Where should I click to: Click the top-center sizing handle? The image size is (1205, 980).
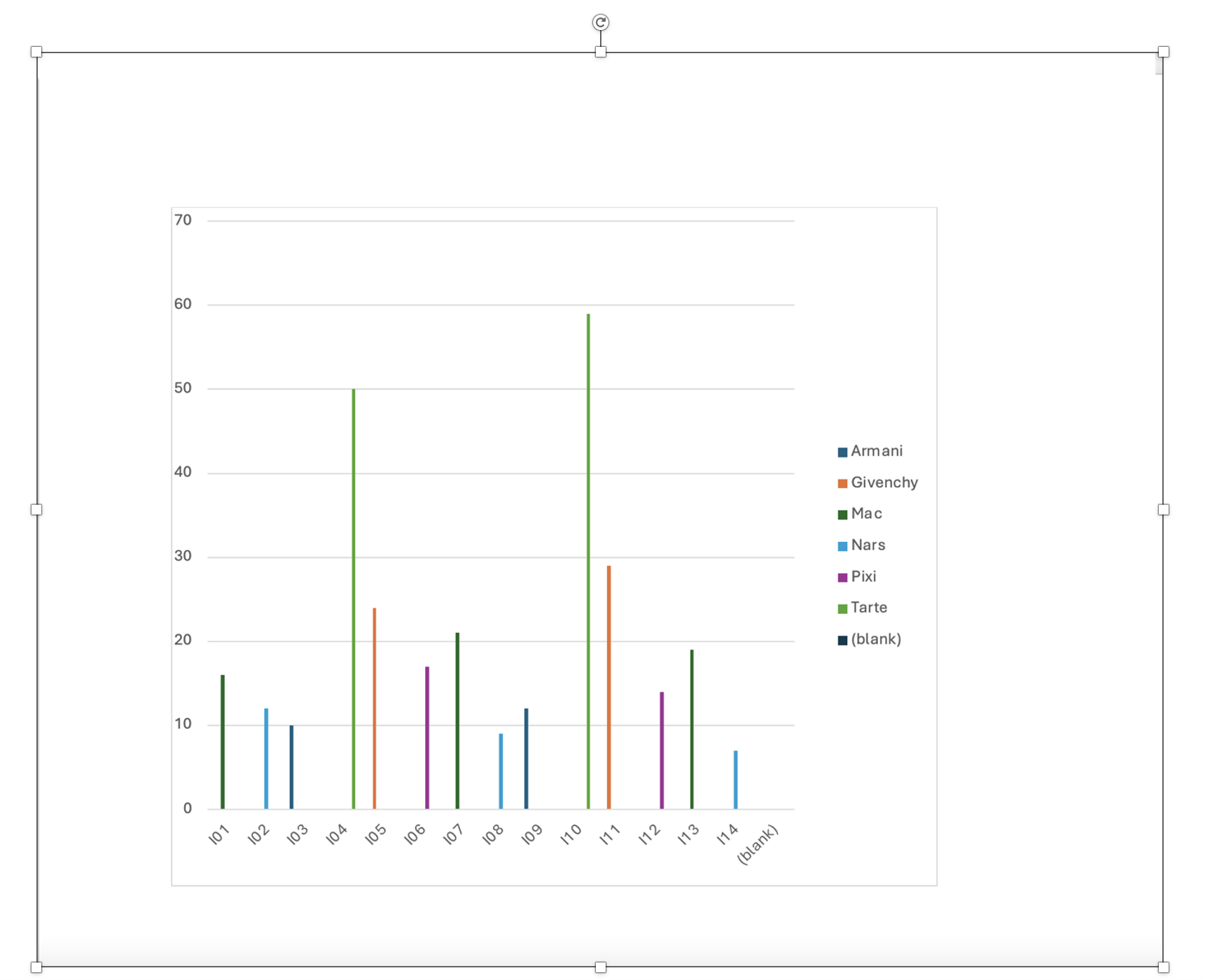coord(600,52)
